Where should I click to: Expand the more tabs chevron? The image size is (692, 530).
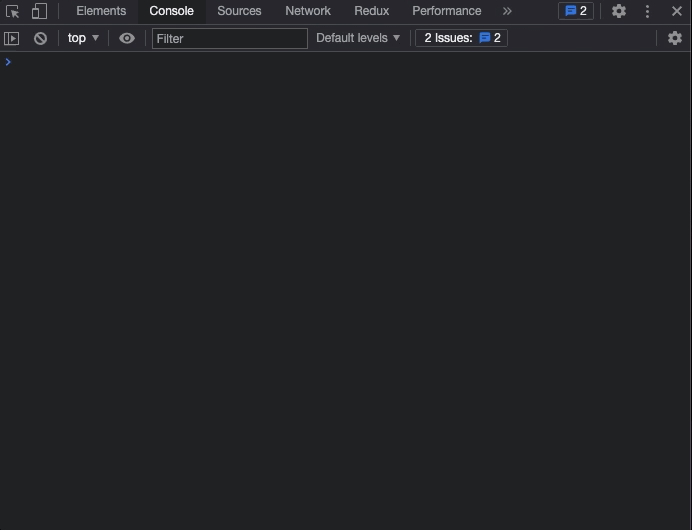coord(507,11)
